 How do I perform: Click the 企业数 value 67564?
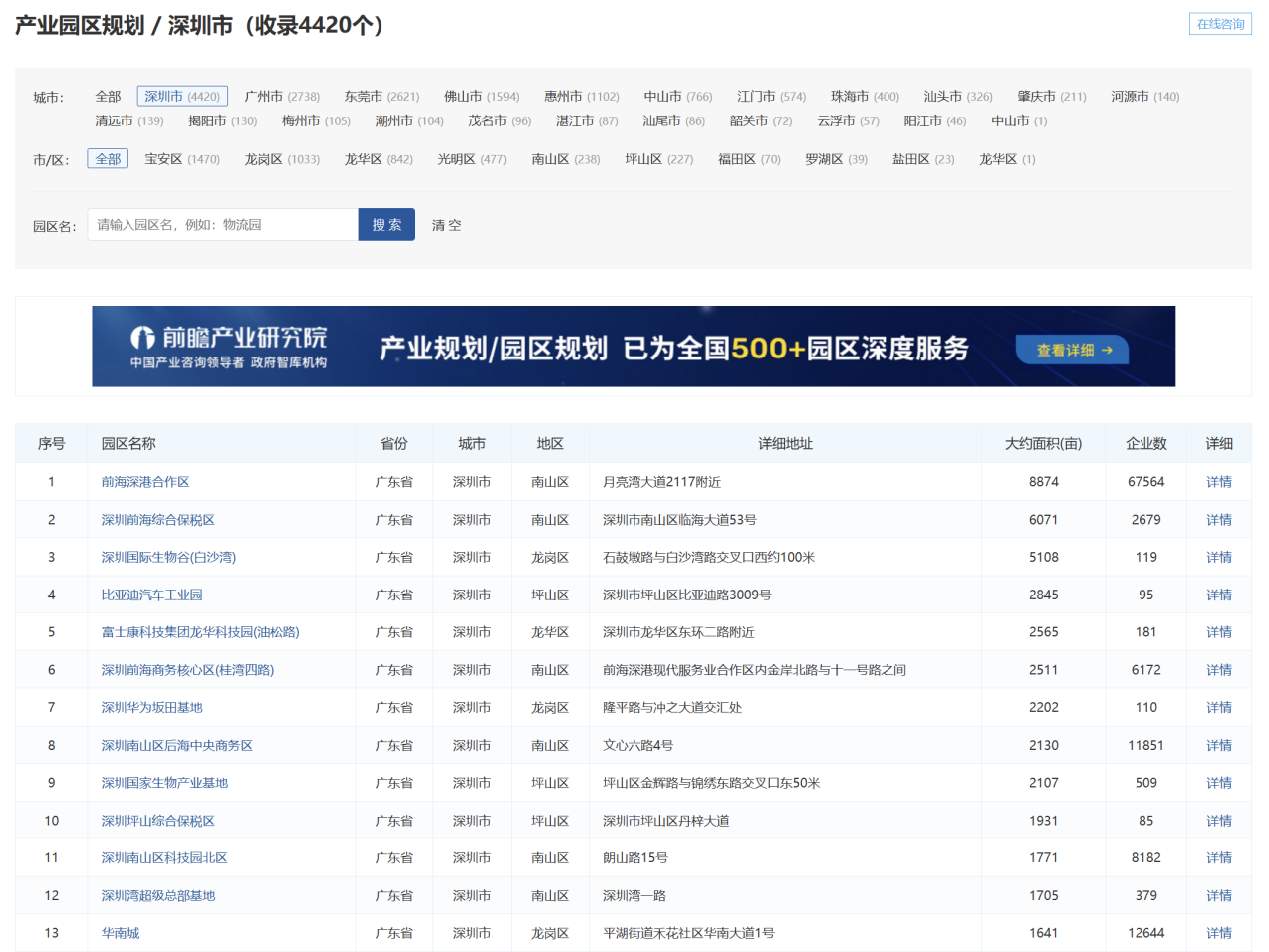1145,482
